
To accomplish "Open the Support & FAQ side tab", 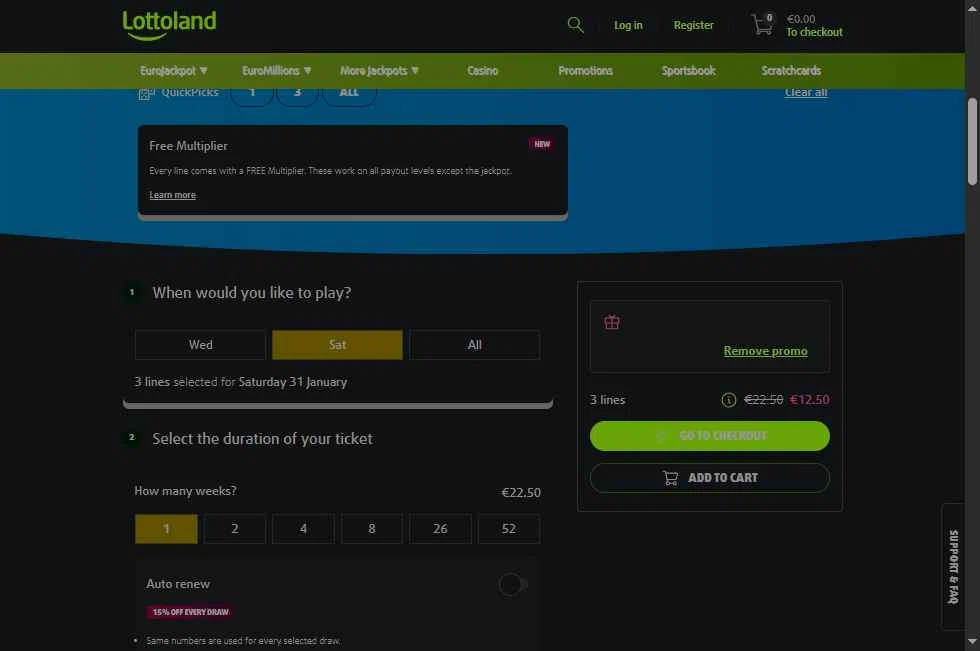I will pyautogui.click(x=953, y=567).
